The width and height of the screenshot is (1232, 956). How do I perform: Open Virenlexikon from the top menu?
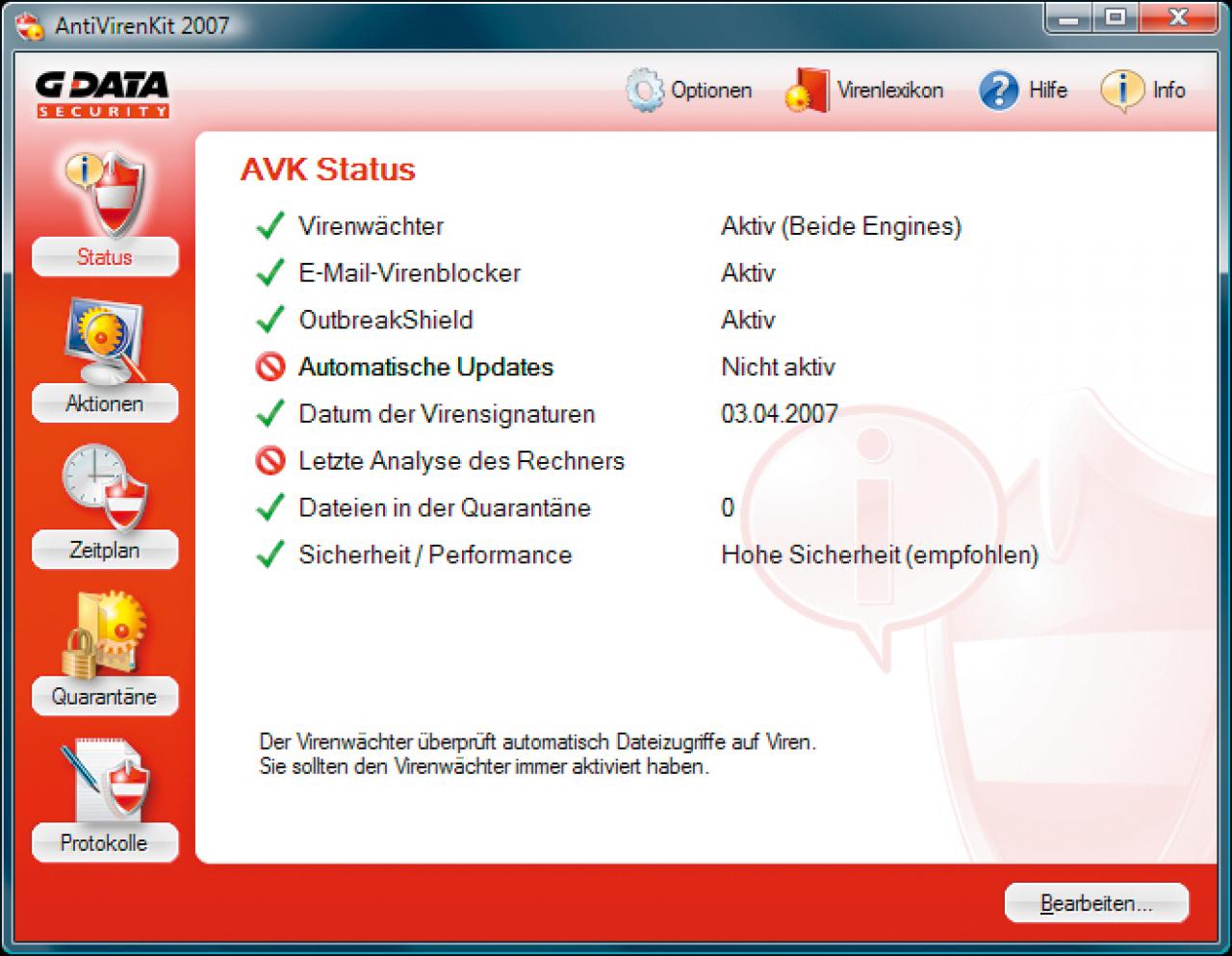point(890,90)
